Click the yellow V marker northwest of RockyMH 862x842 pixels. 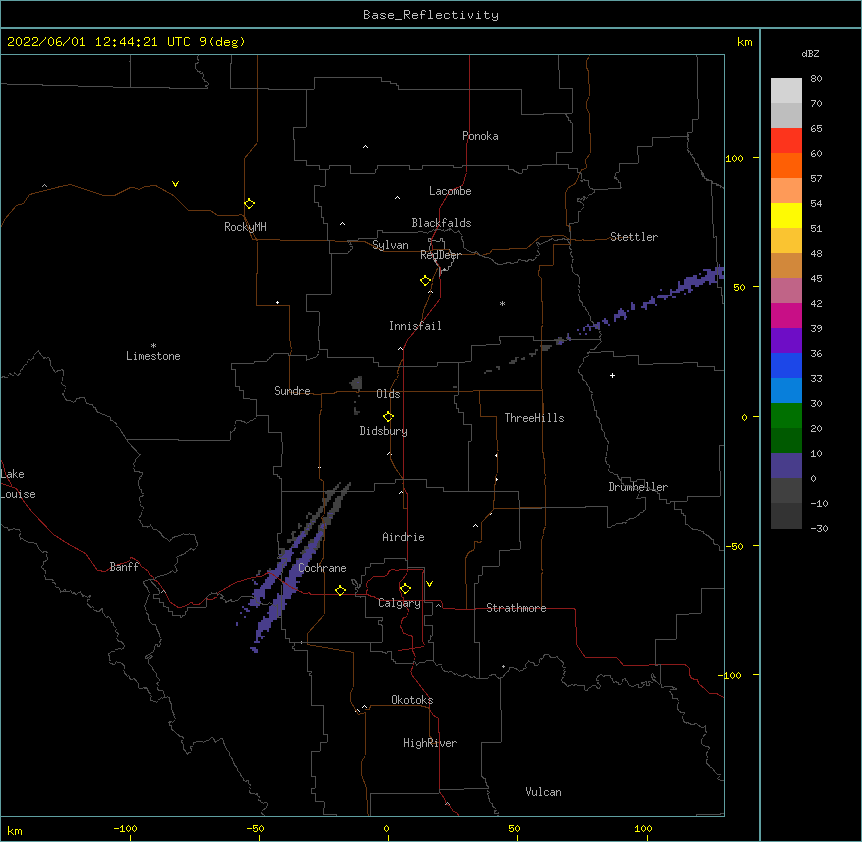coord(175,184)
